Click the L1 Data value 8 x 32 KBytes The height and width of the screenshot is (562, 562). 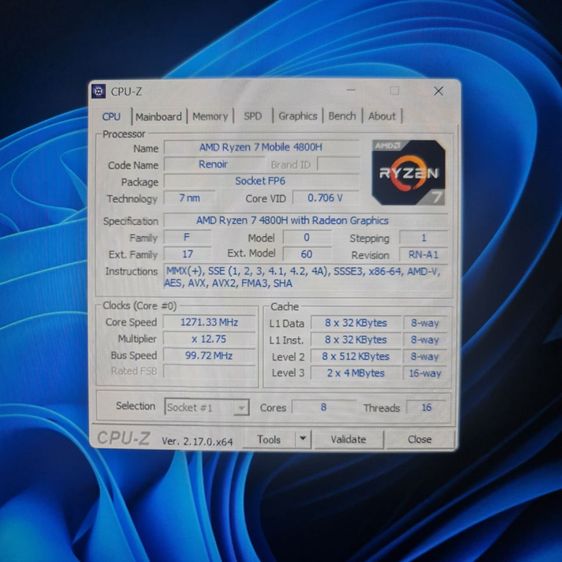(x=356, y=323)
